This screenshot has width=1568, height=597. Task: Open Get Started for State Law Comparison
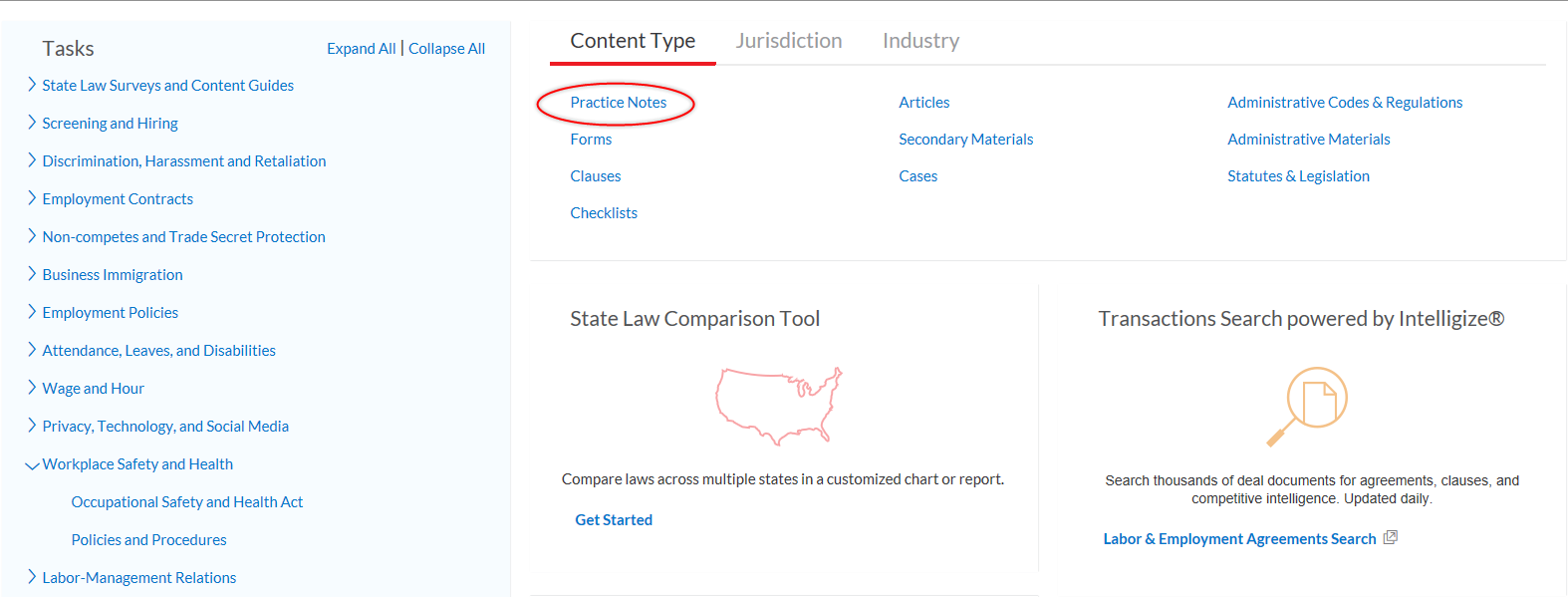tap(614, 520)
